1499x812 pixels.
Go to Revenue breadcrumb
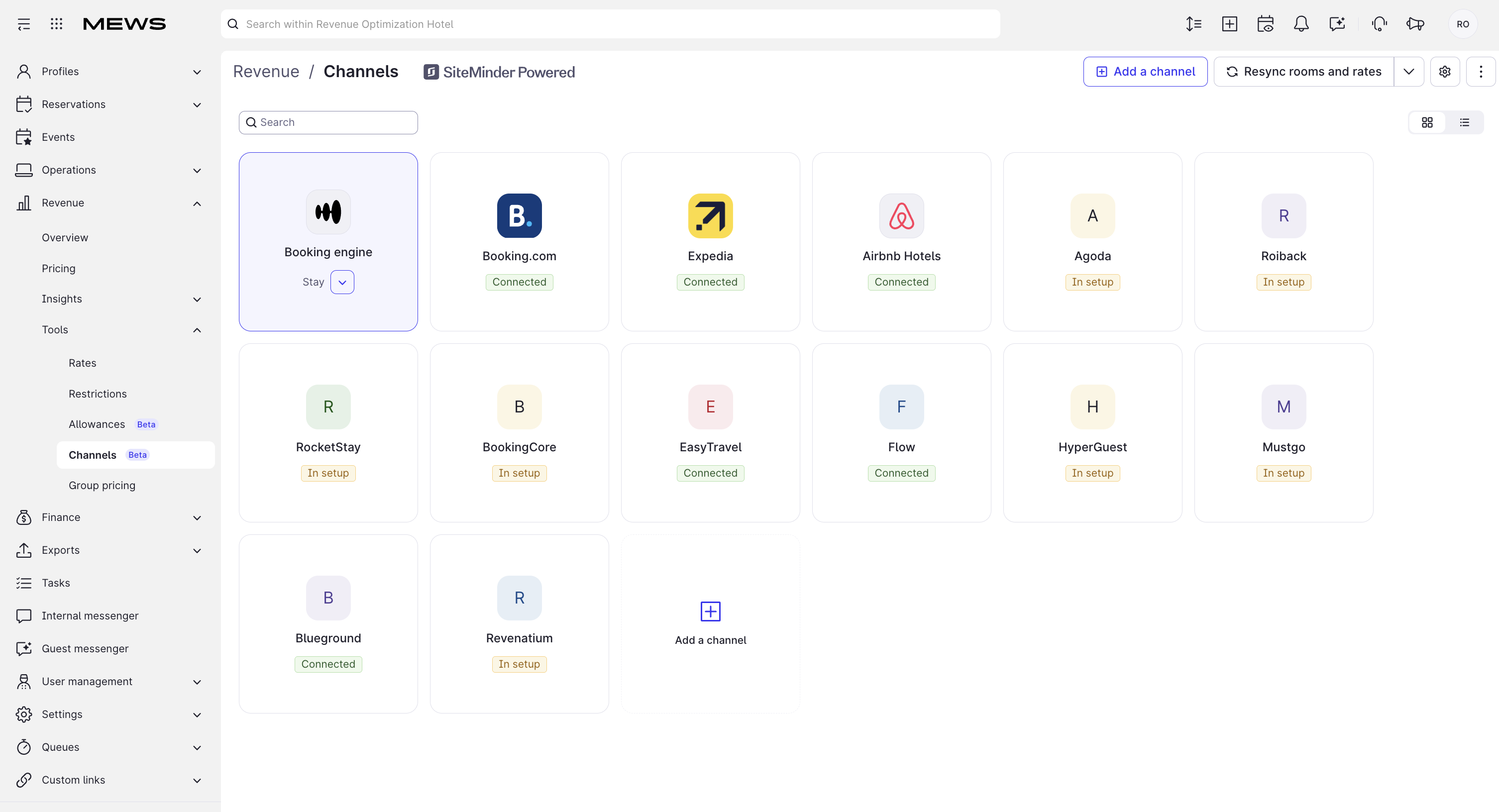click(266, 72)
